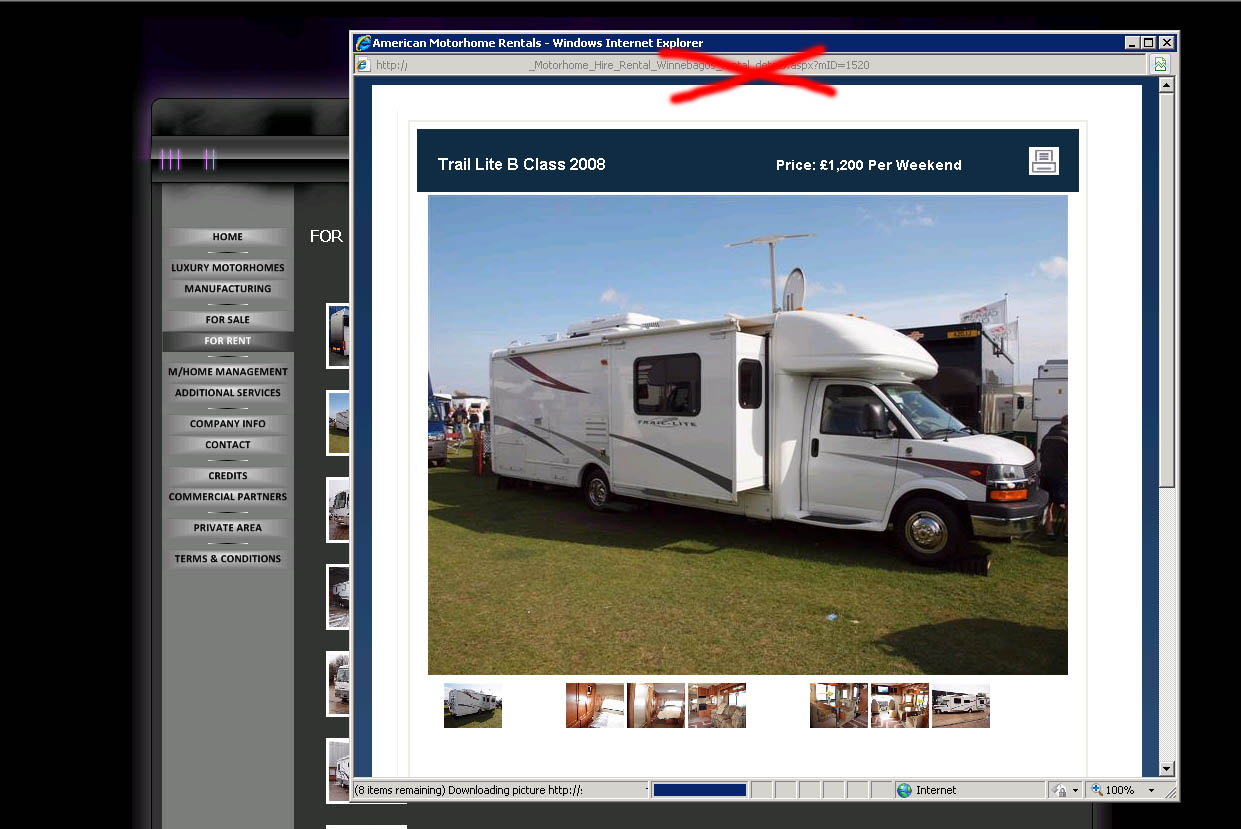Click the 'Internet' zone label in status bar
Screen dimensions: 1241x829
(x=936, y=790)
